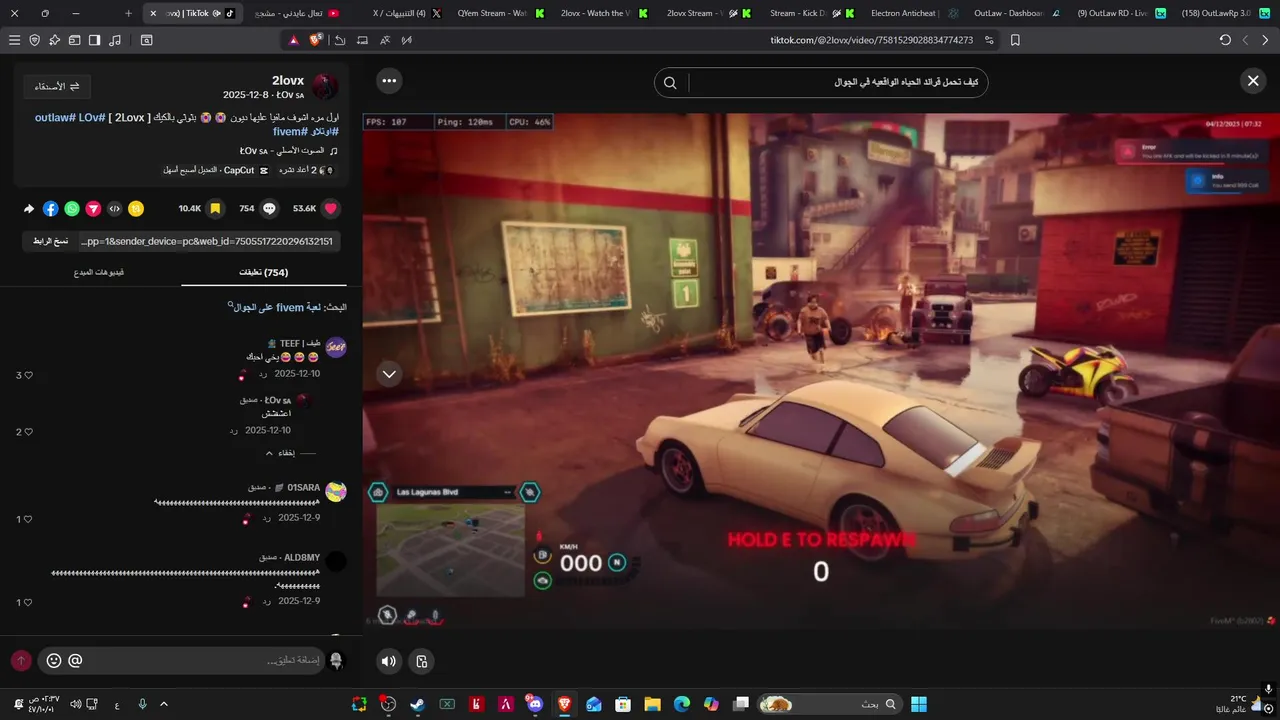The width and height of the screenshot is (1280, 720).
Task: Repost video with the yellow repost icon
Action: 136,208
